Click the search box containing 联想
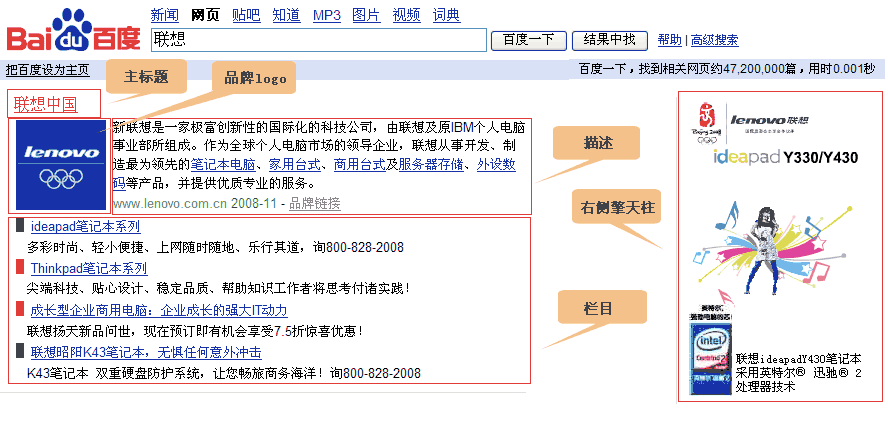 point(319,40)
